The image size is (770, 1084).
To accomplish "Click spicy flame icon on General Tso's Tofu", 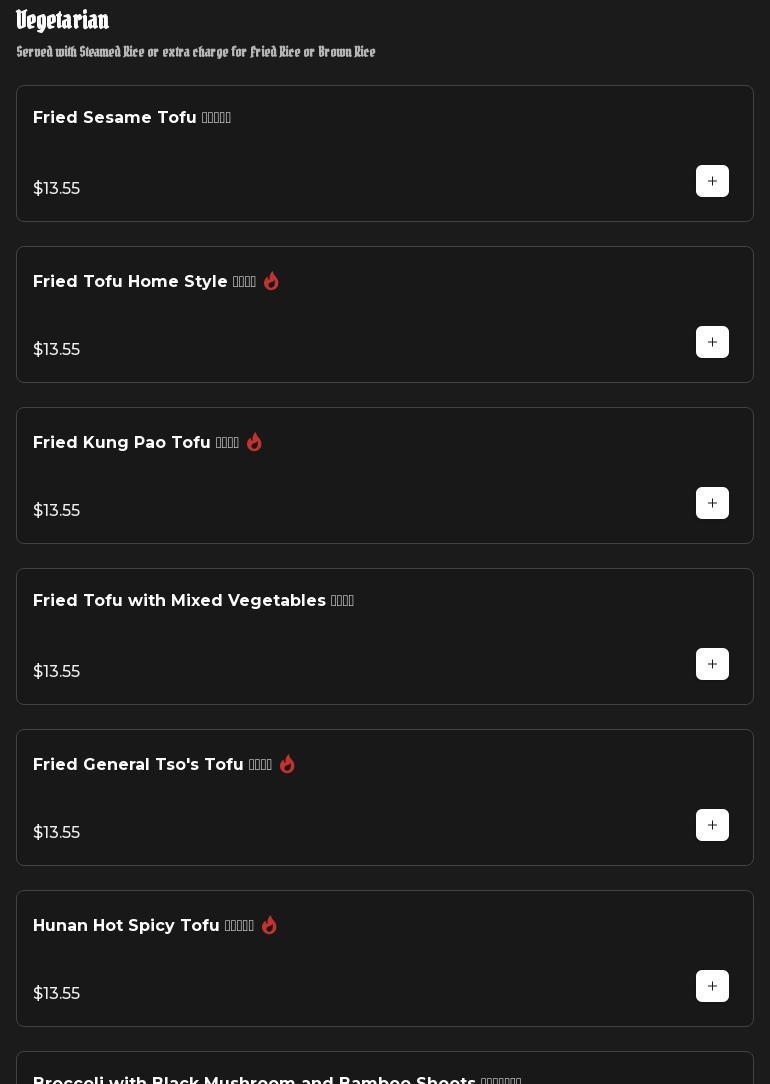I will pyautogui.click(x=287, y=764).
